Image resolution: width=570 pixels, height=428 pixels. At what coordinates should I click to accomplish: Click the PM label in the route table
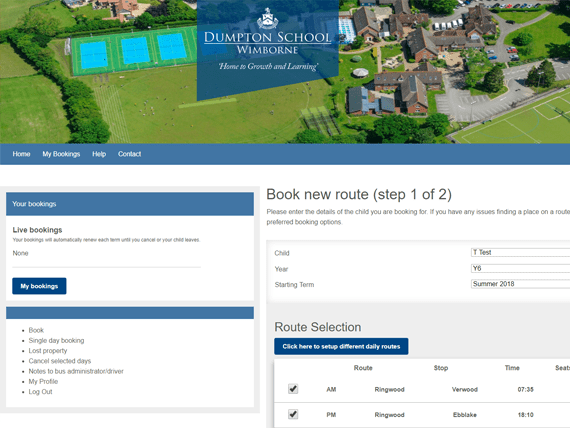point(331,415)
